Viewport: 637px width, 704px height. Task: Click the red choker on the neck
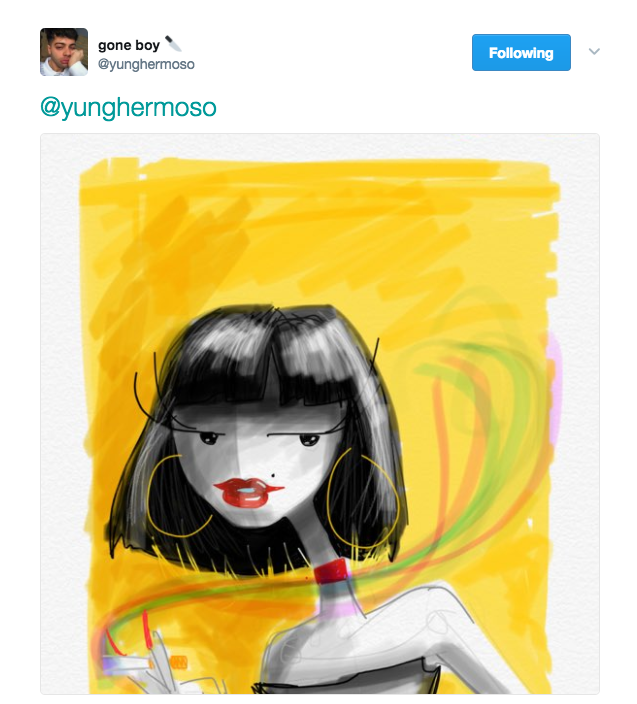(x=331, y=572)
